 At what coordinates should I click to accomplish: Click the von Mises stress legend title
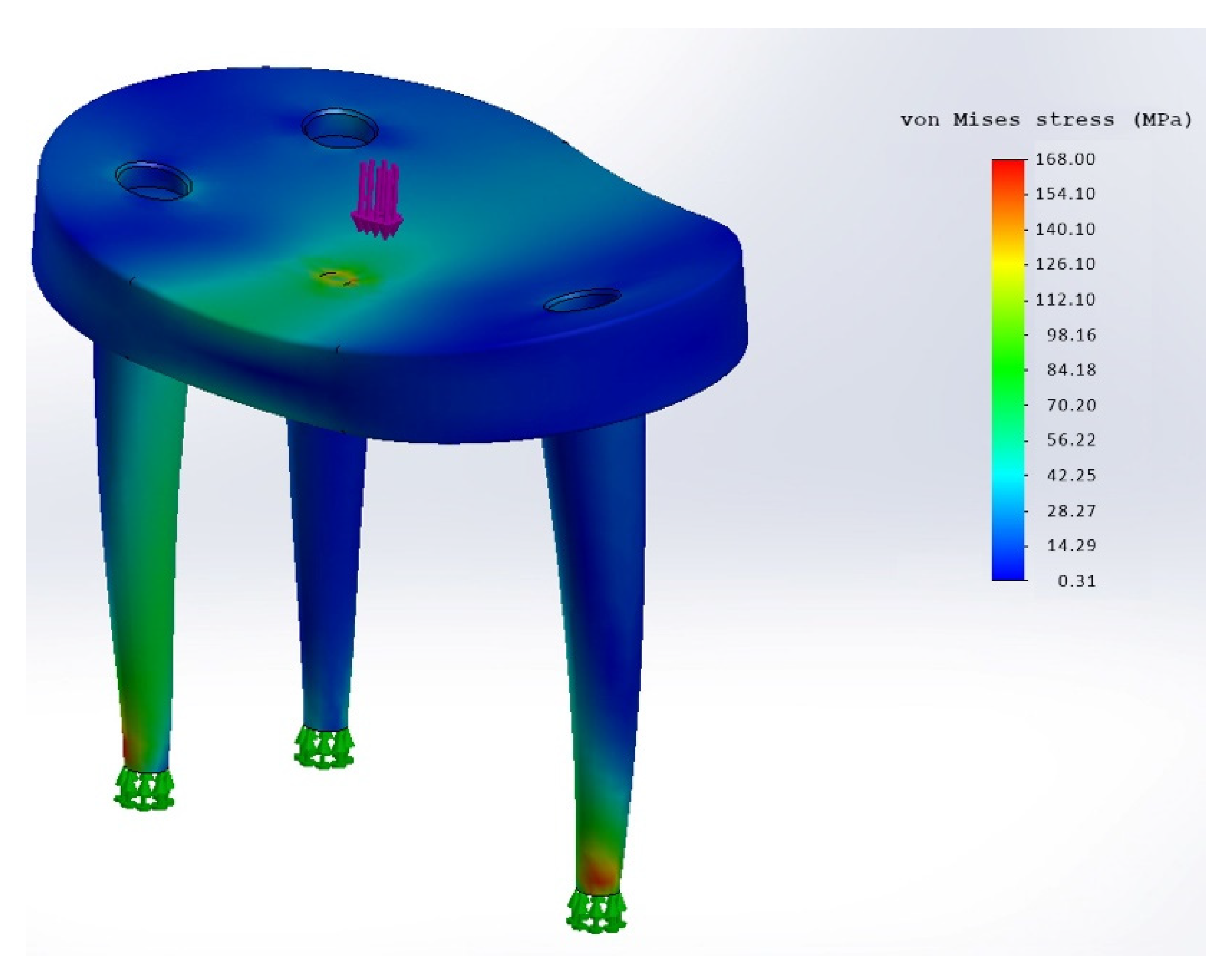(x=1046, y=120)
